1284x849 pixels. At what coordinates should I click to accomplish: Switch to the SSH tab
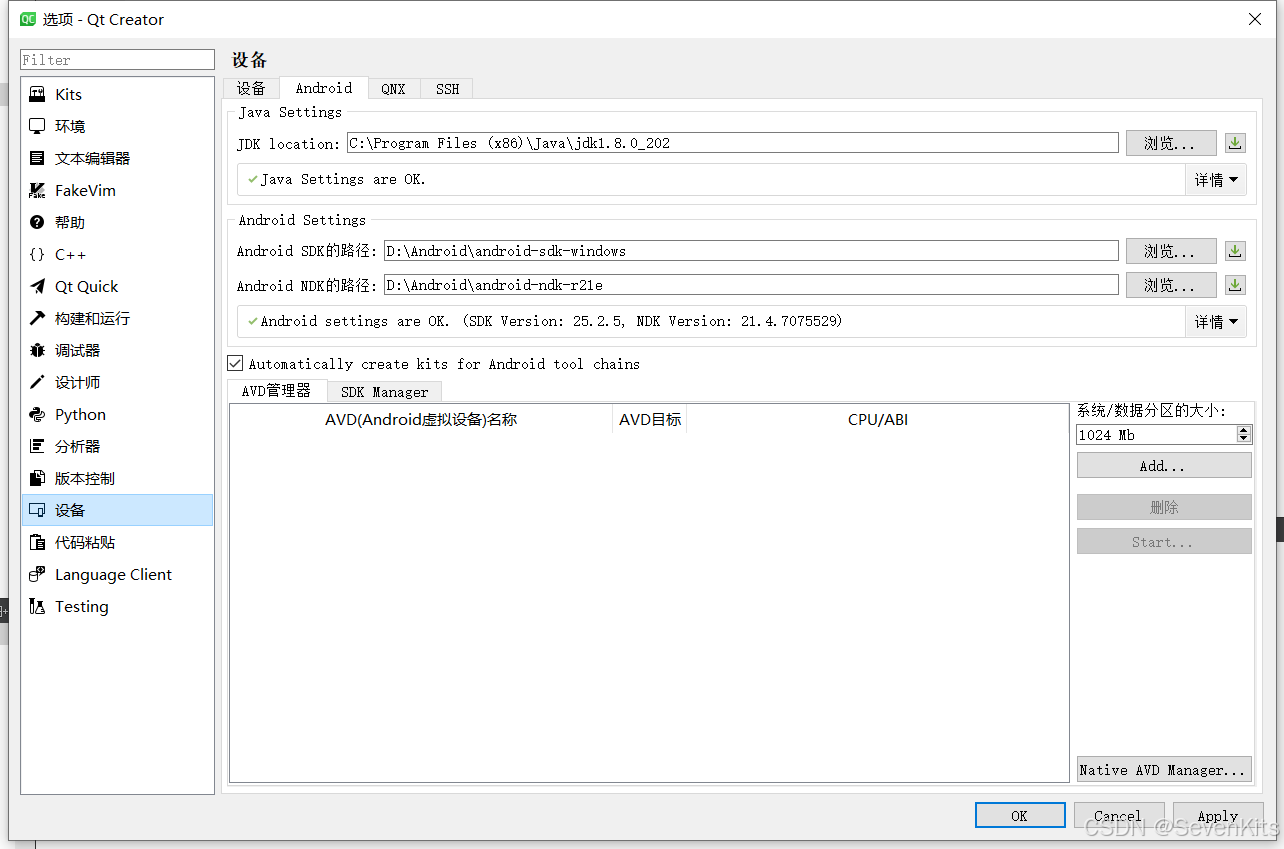tap(447, 88)
